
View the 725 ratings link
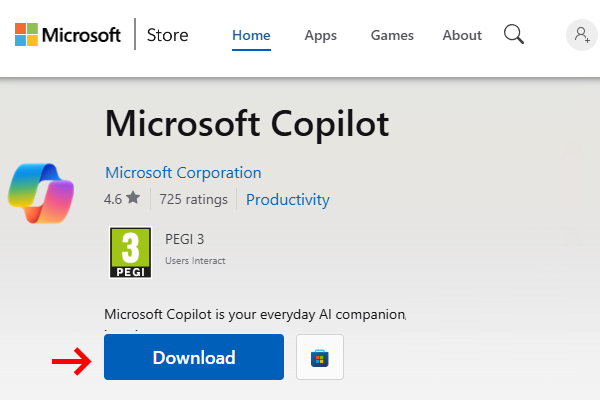(x=192, y=199)
